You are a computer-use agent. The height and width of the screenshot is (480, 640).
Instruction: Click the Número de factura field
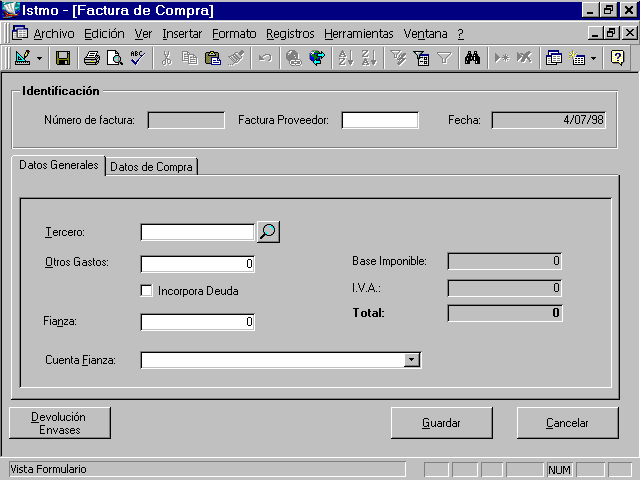click(x=186, y=120)
